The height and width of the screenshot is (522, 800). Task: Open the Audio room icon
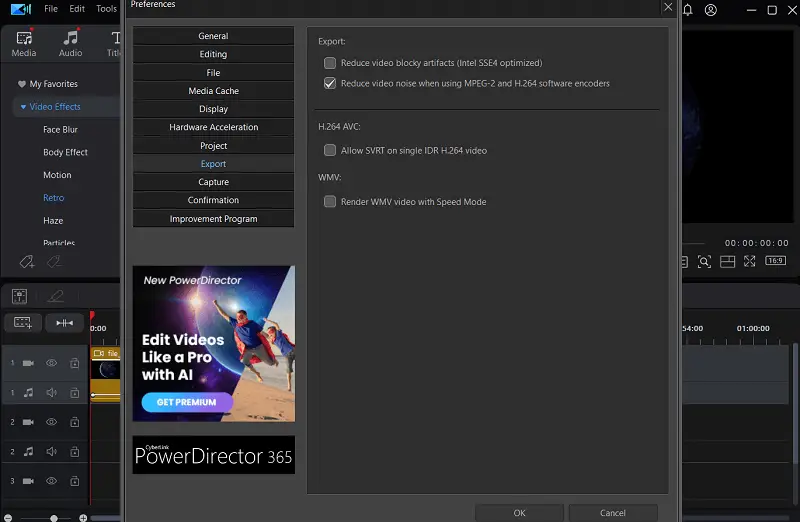[70, 42]
